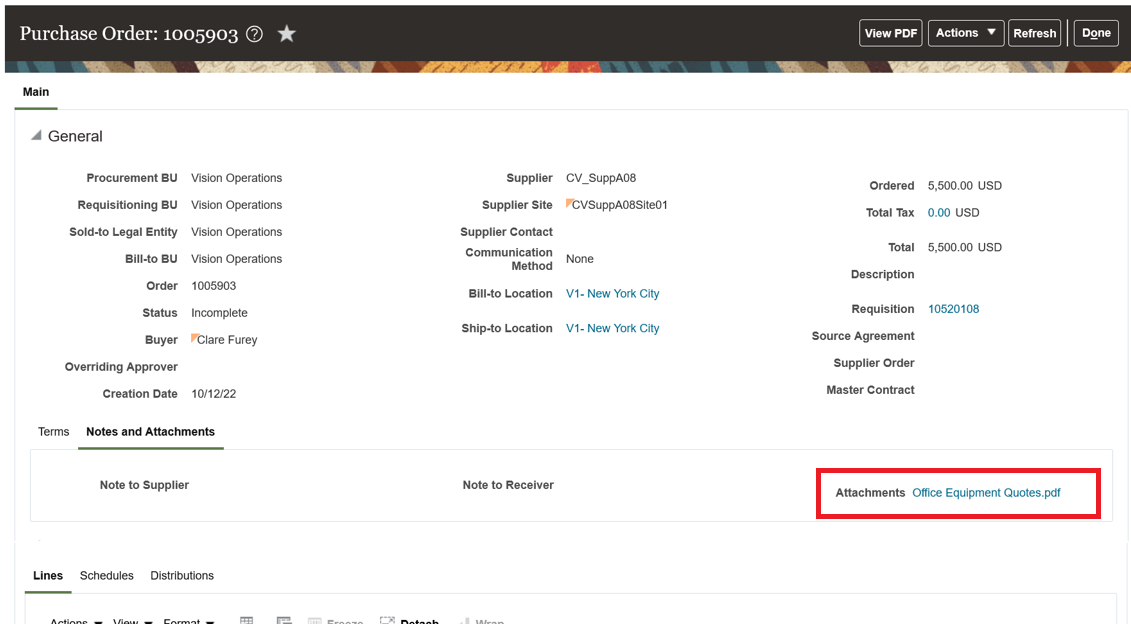Open help for the Purchase Order page

(x=254, y=34)
